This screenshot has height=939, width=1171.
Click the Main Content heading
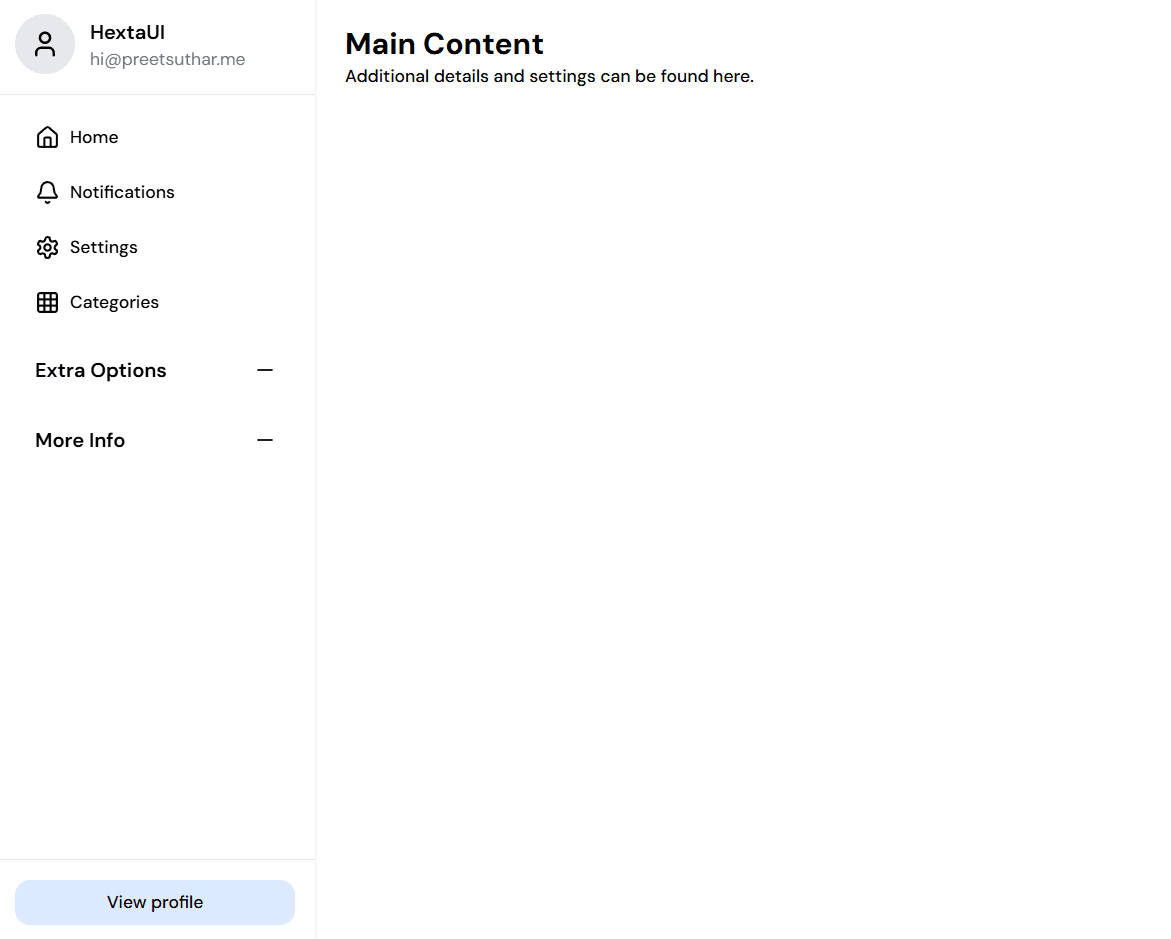coord(444,44)
